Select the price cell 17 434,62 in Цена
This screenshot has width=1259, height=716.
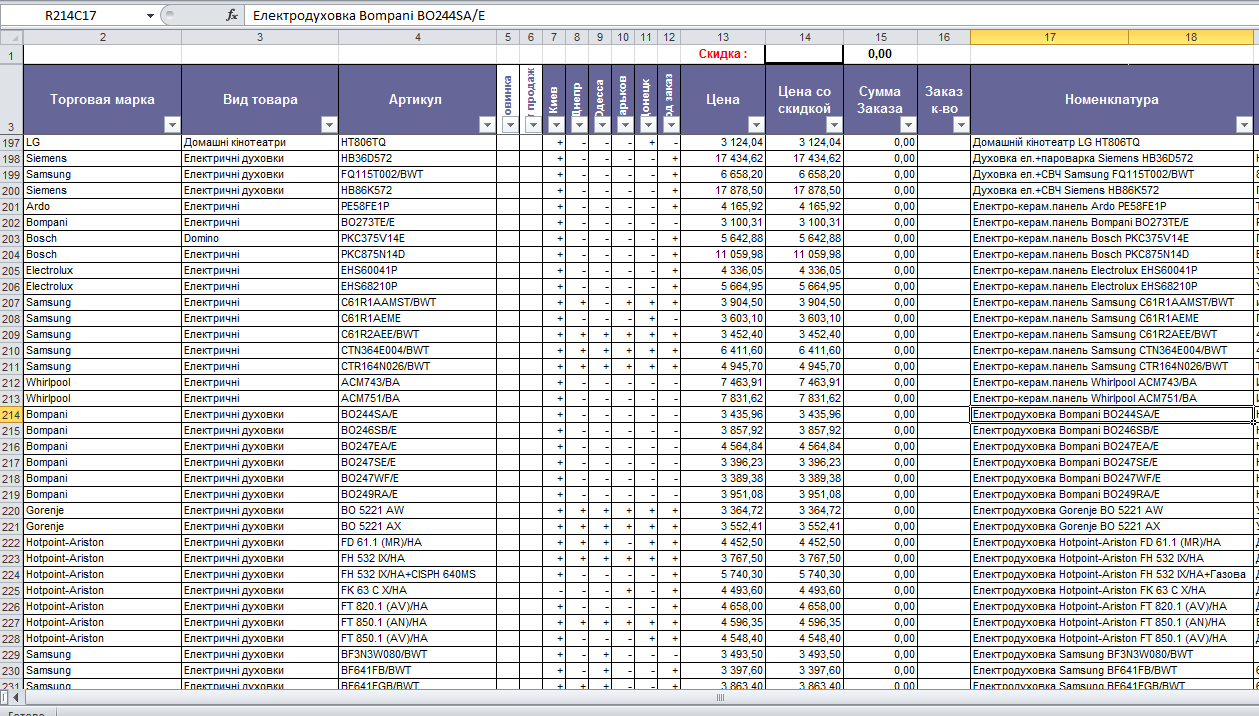(723, 158)
